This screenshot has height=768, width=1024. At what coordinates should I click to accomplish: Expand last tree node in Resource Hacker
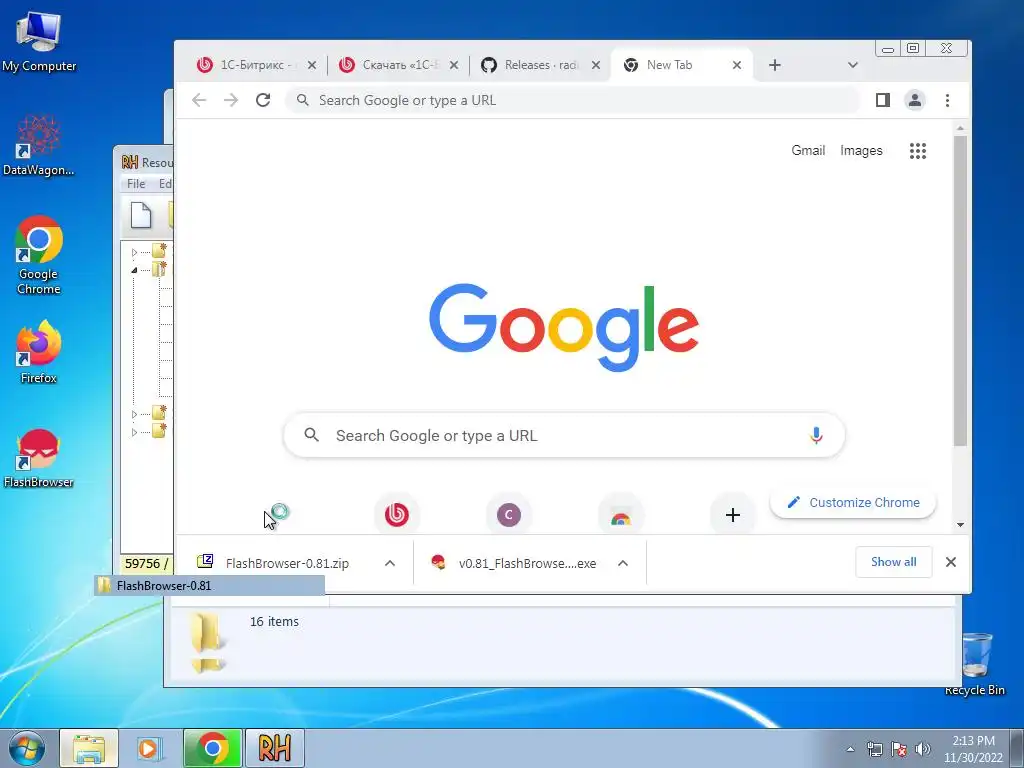134,432
